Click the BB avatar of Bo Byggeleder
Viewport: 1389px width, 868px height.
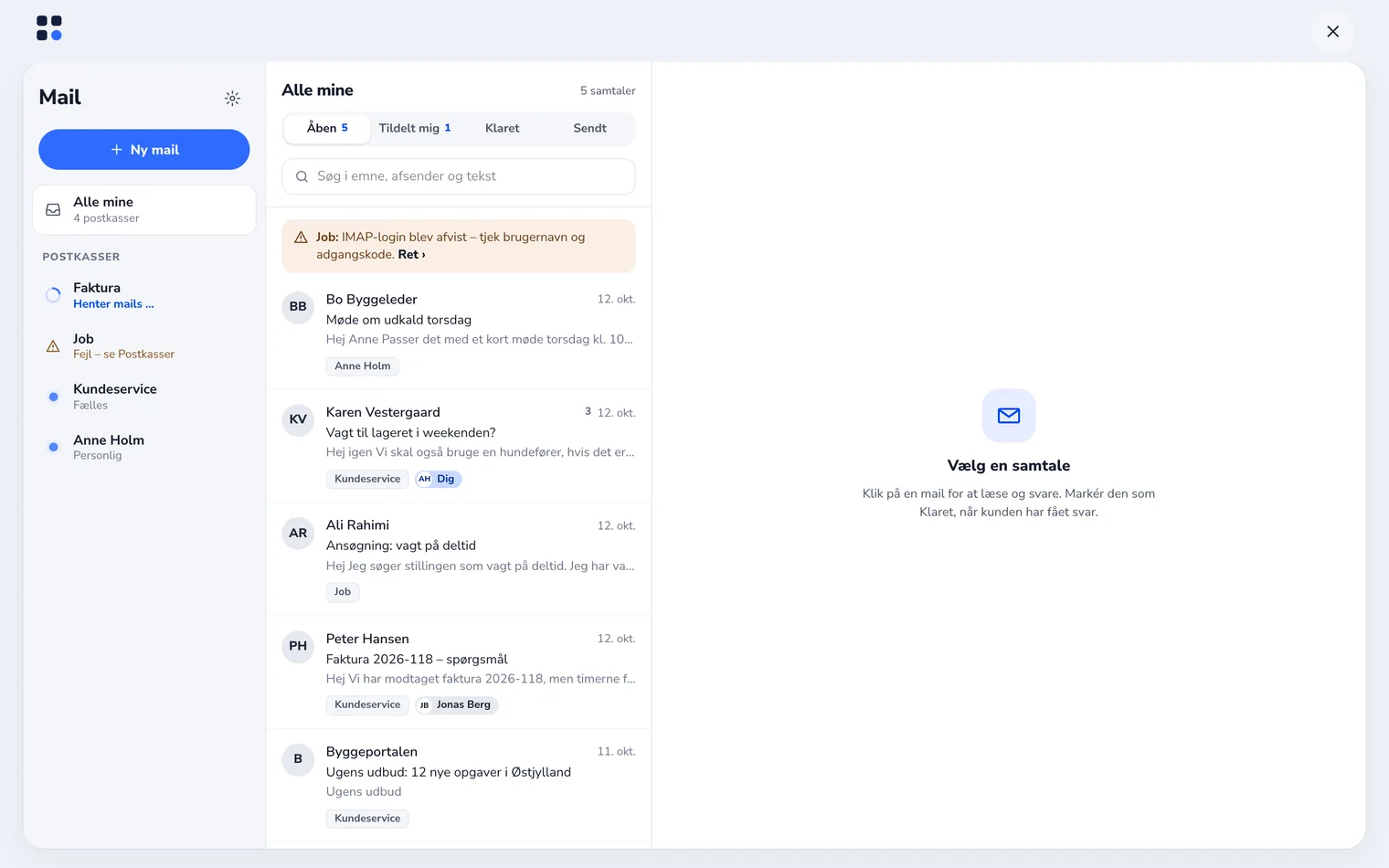298,307
